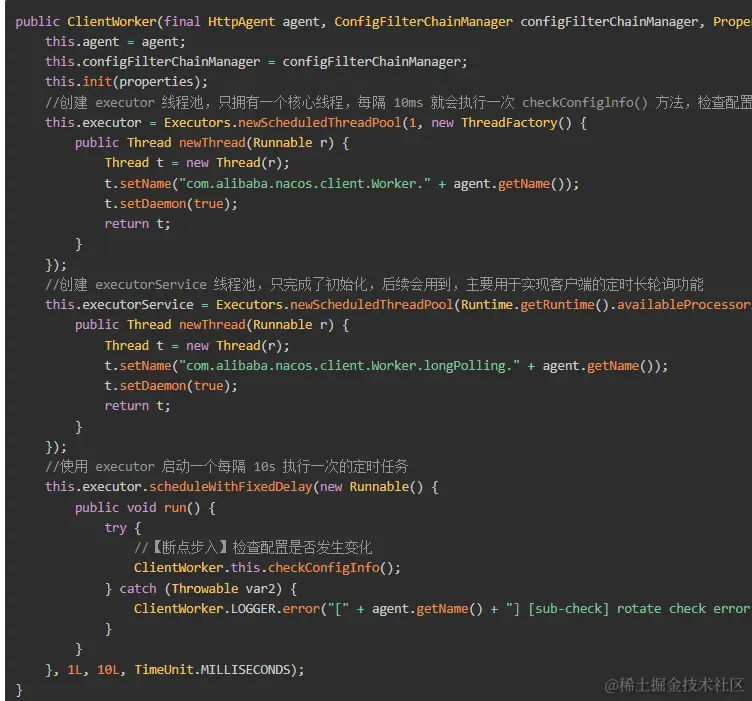Click the 'this.executorService = Executors.newScheduledThreadPool(Runtime' line

pyautogui.click(x=399, y=305)
